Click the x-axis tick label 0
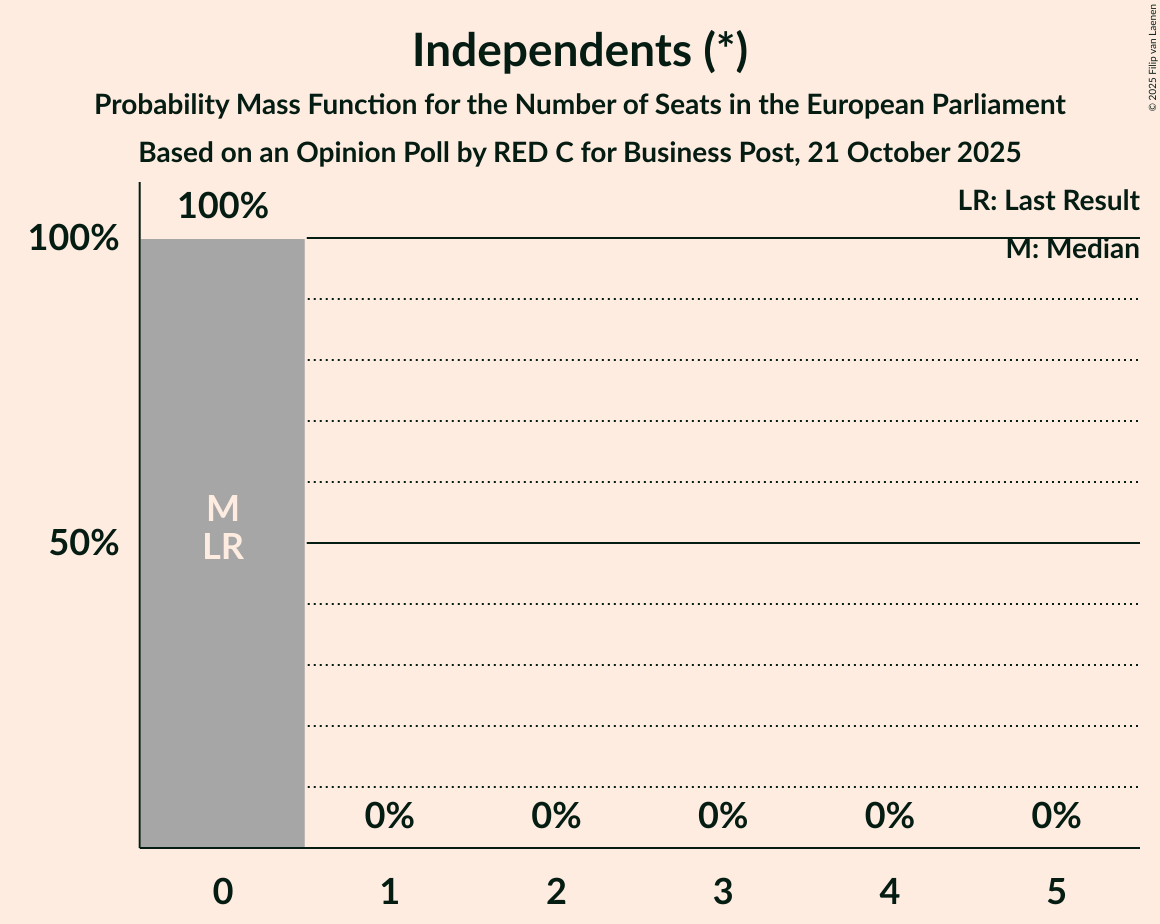Viewport: 1160px width, 924px height. point(223,891)
